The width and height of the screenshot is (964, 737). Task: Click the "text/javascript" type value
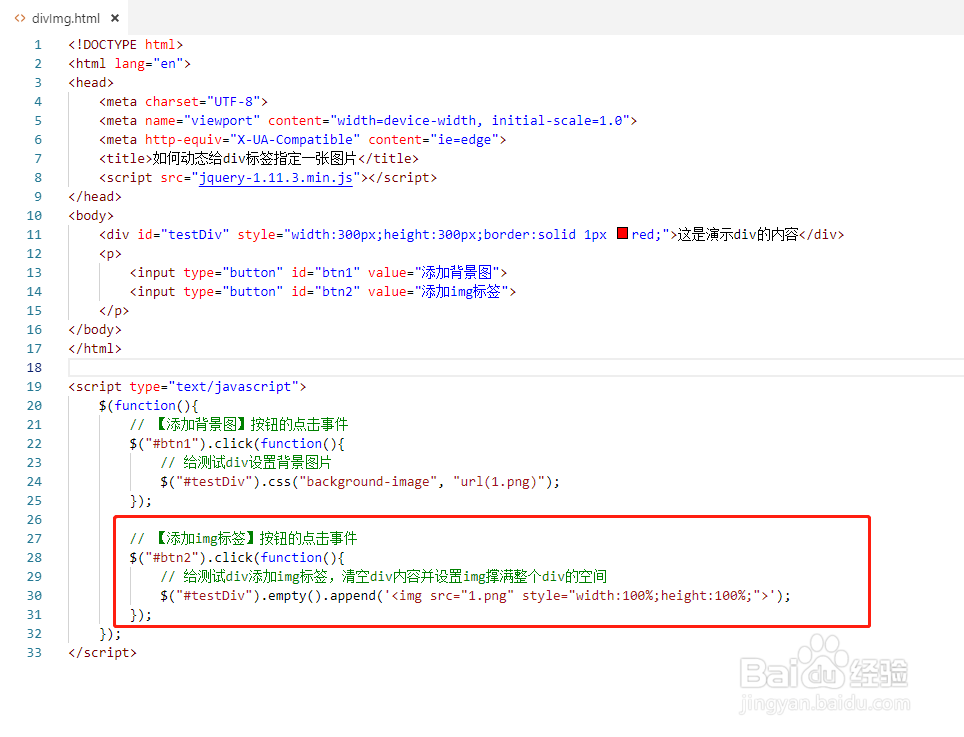pos(233,387)
